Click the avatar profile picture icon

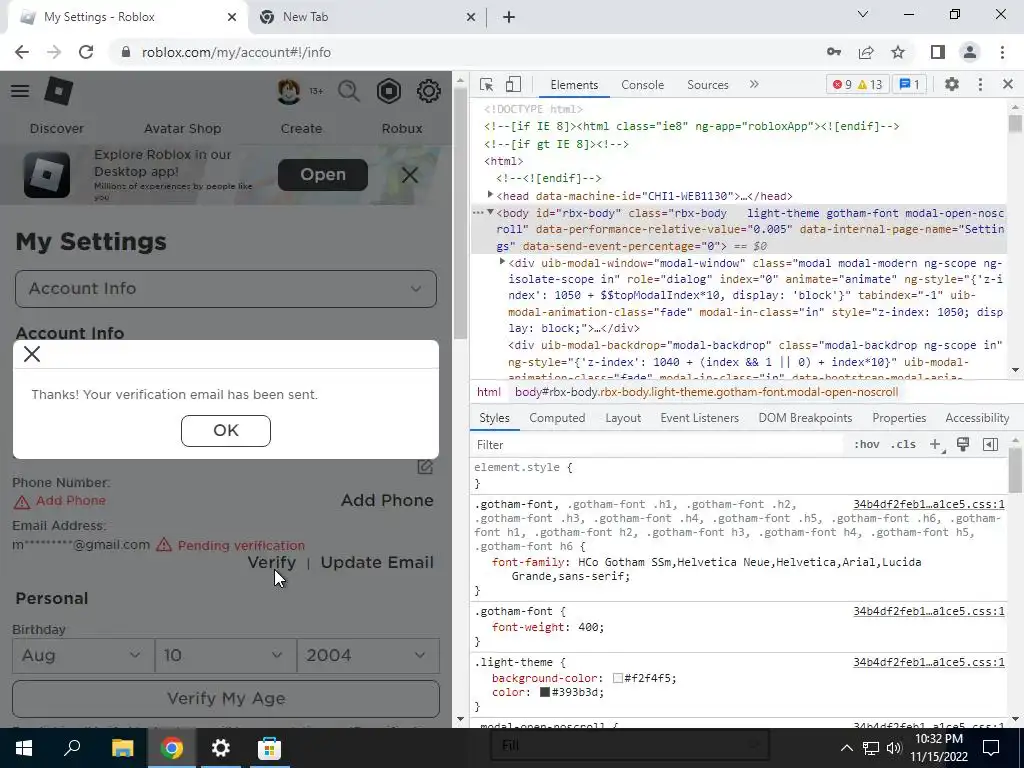[289, 91]
